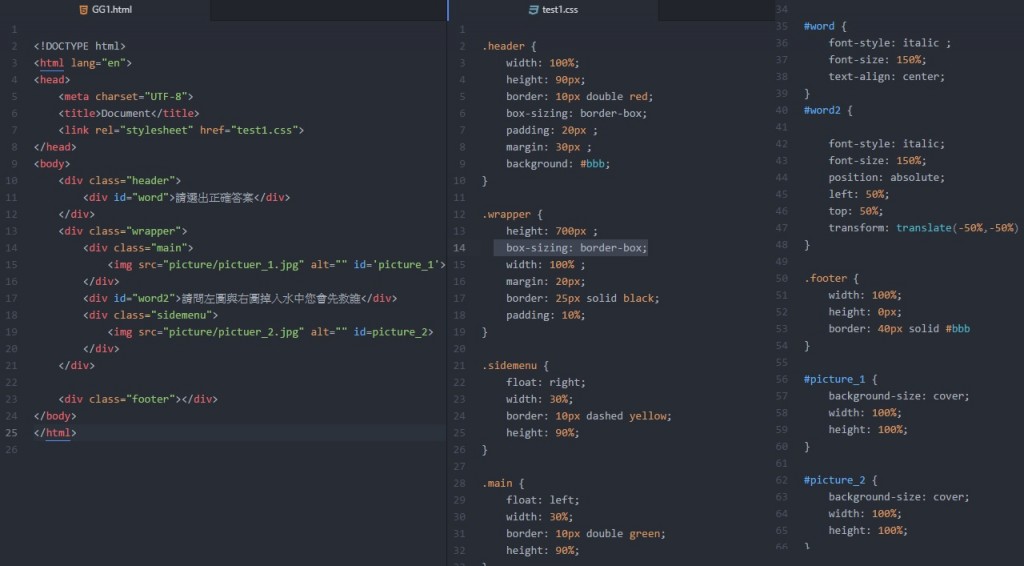Screen dimensions: 1024x566
Task: Click line number 14 in the test1.css gutter
Action: tap(459, 248)
